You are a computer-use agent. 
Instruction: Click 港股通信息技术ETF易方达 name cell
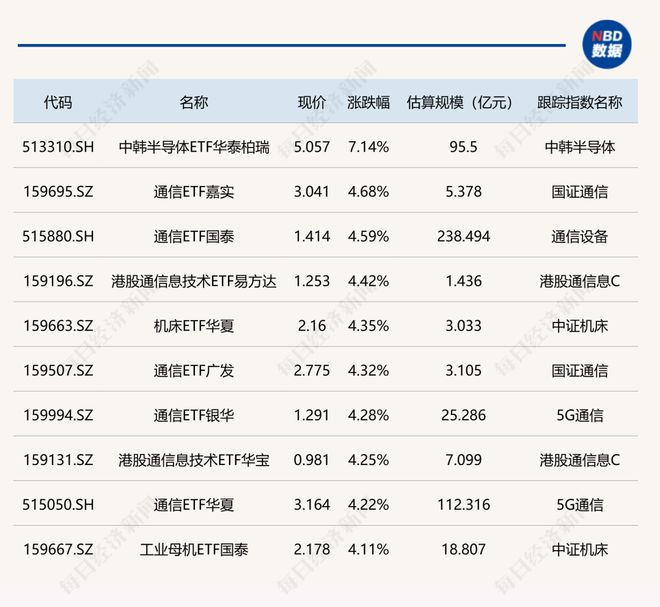coord(194,281)
